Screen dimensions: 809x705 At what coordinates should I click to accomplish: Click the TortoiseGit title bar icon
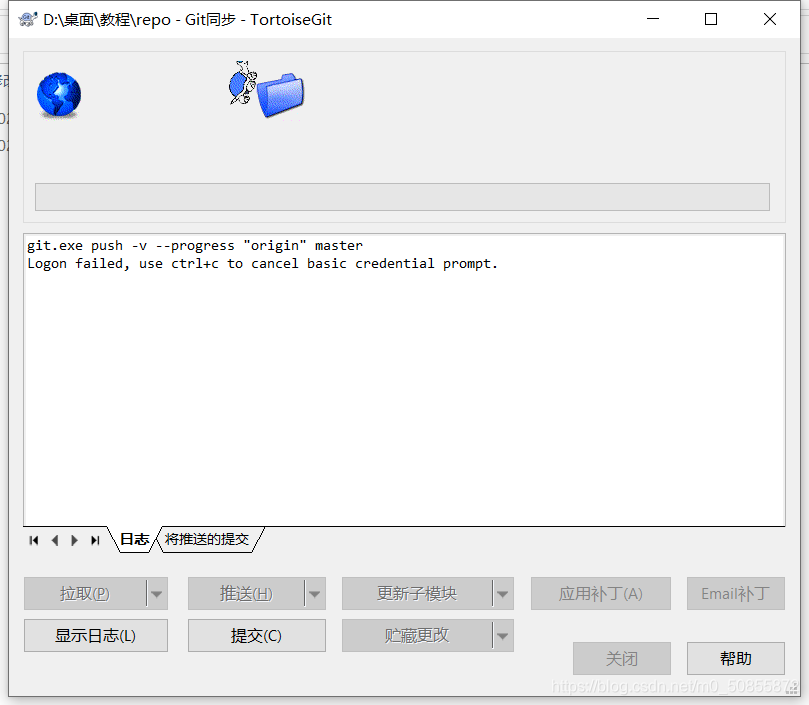pos(28,20)
